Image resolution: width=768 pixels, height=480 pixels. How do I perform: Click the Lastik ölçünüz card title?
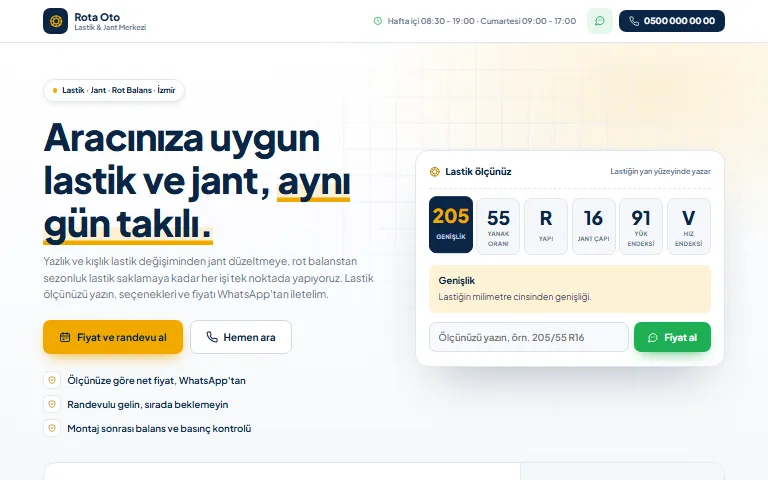coord(478,171)
